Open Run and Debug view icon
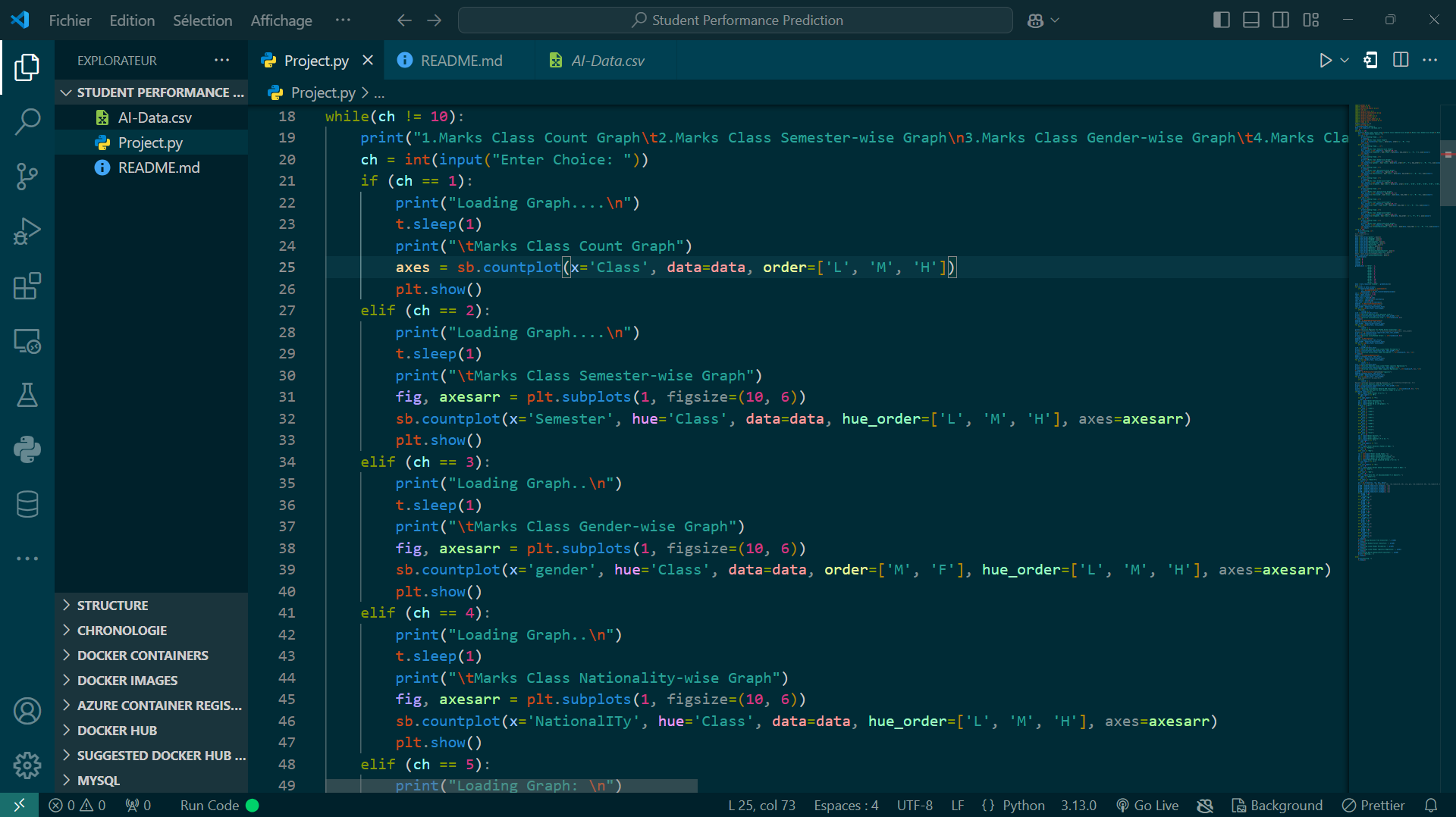Viewport: 1456px width, 817px height. (x=27, y=231)
